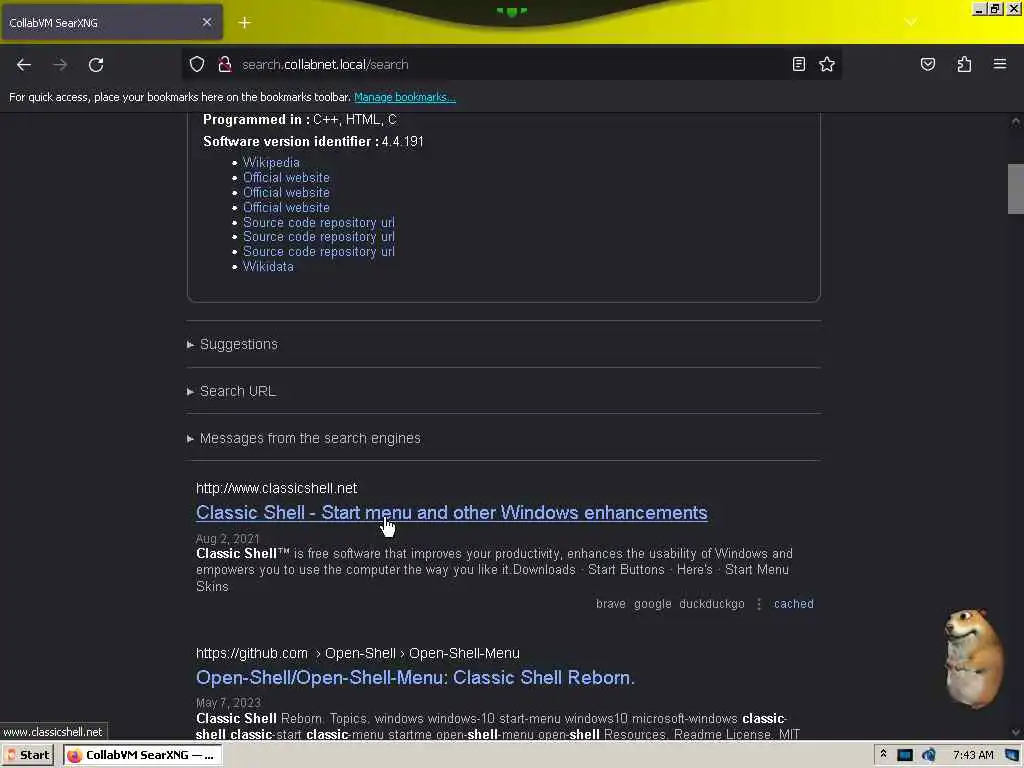Open the second Source code repository url
The image size is (1024, 768).
tap(319, 237)
